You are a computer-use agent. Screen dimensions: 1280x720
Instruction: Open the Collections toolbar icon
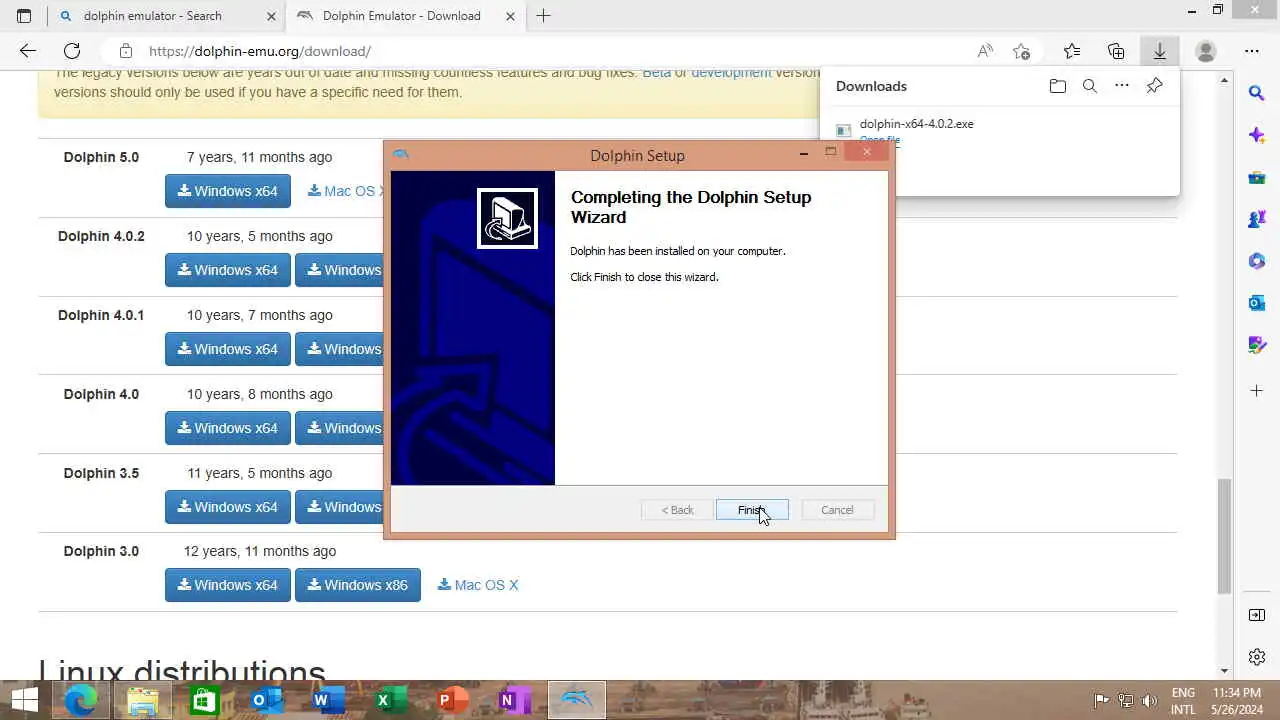point(1116,51)
